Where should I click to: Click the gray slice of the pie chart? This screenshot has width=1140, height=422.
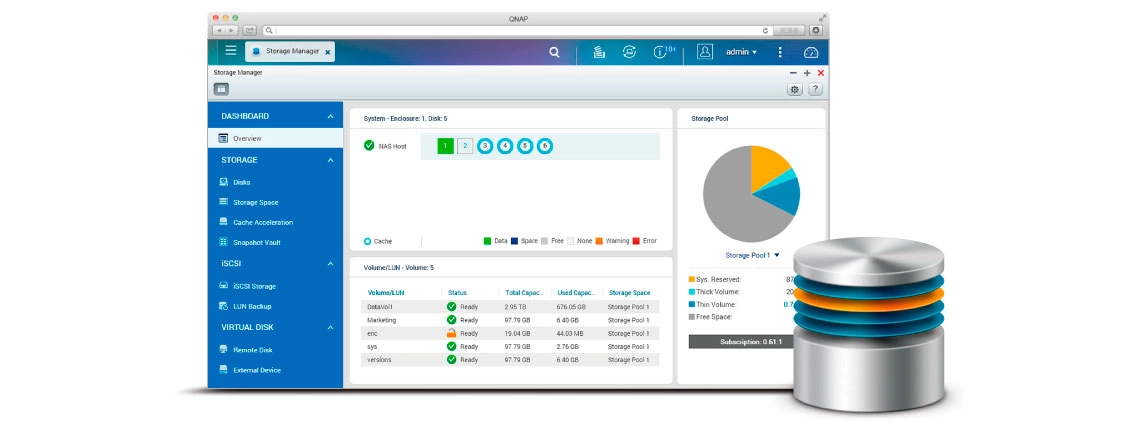point(727,200)
